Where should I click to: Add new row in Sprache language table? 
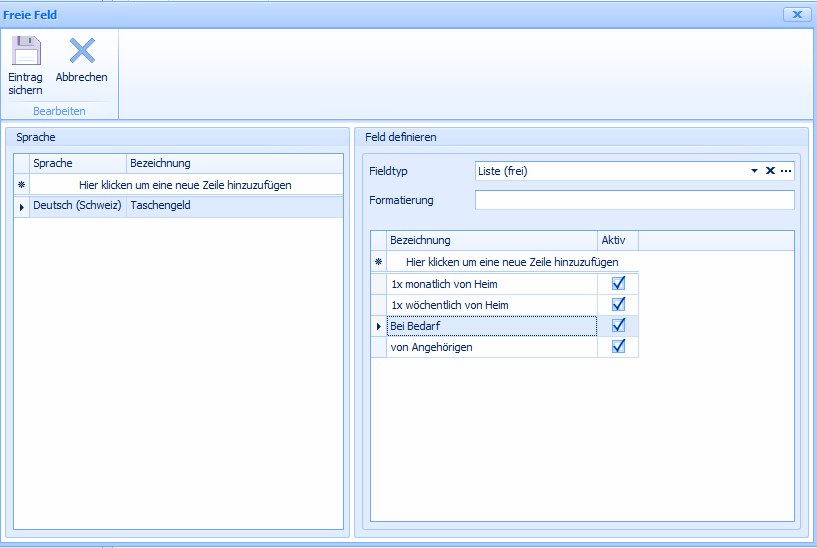click(185, 185)
